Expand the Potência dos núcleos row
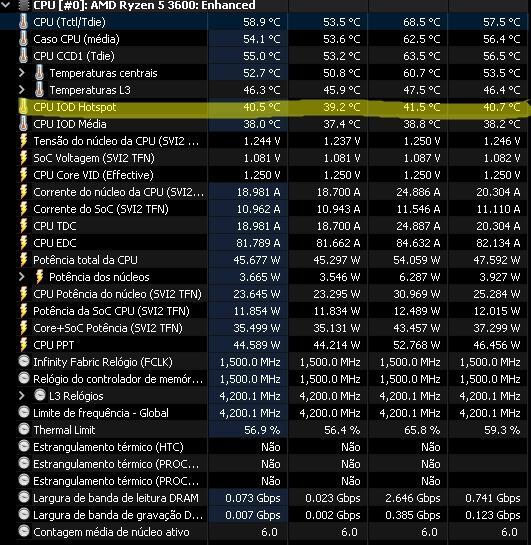 click(22, 277)
